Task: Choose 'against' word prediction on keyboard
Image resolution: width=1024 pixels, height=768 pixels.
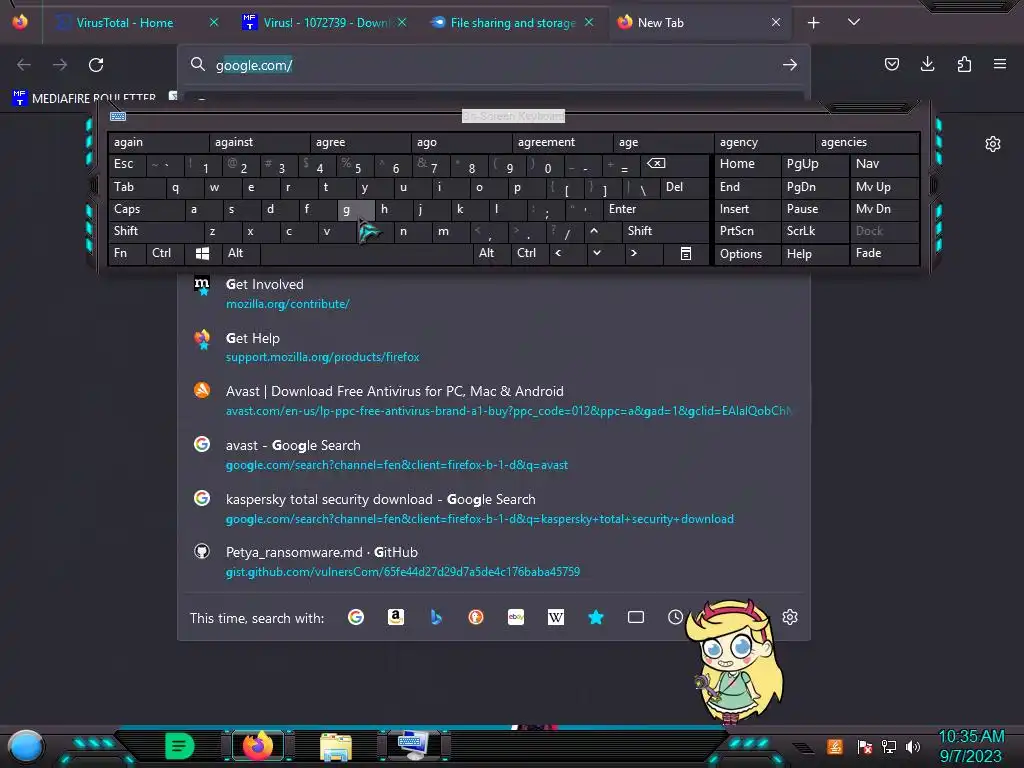Action: pos(259,142)
